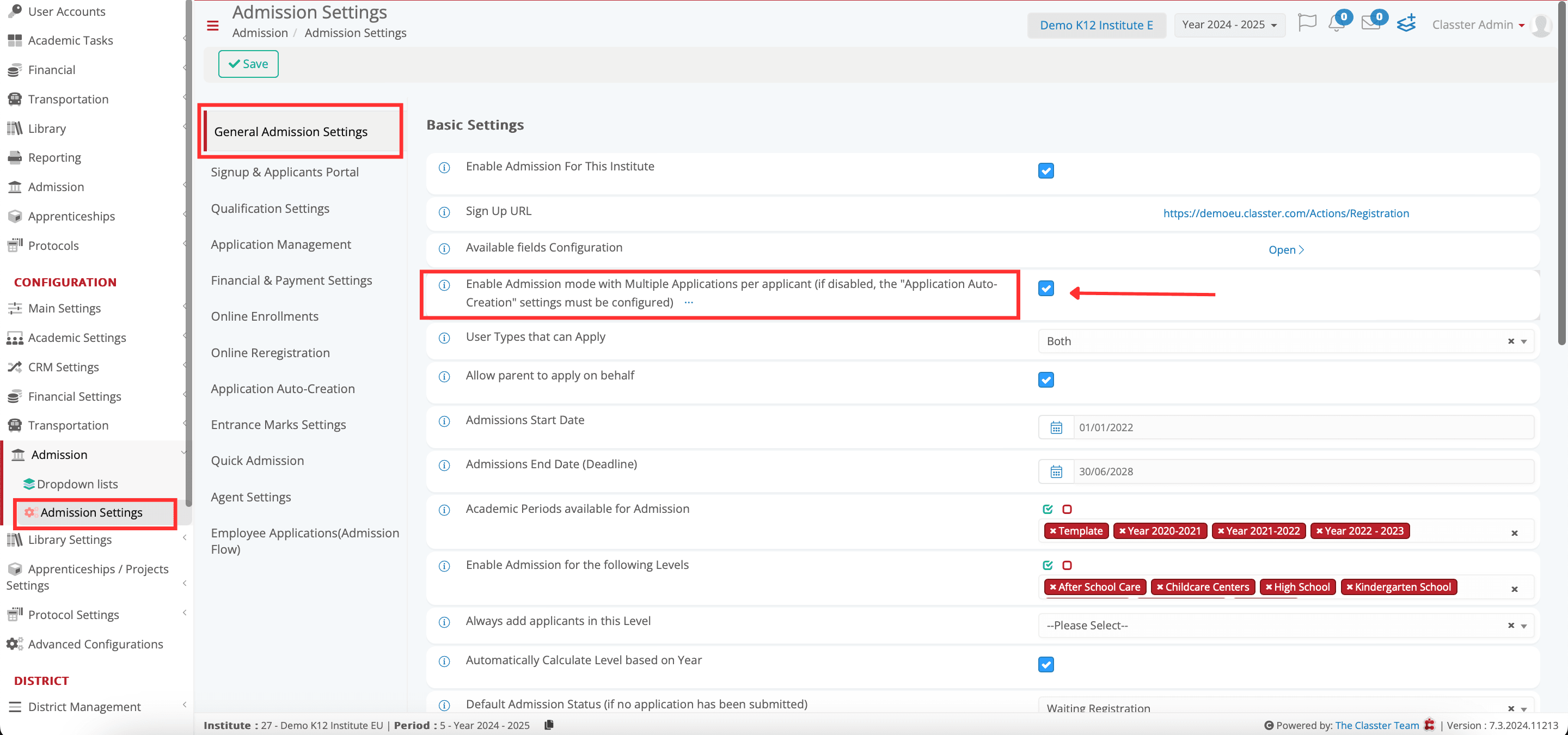Clear all selected Levels with x
Image resolution: width=1568 pixels, height=735 pixels.
[x=1515, y=589]
